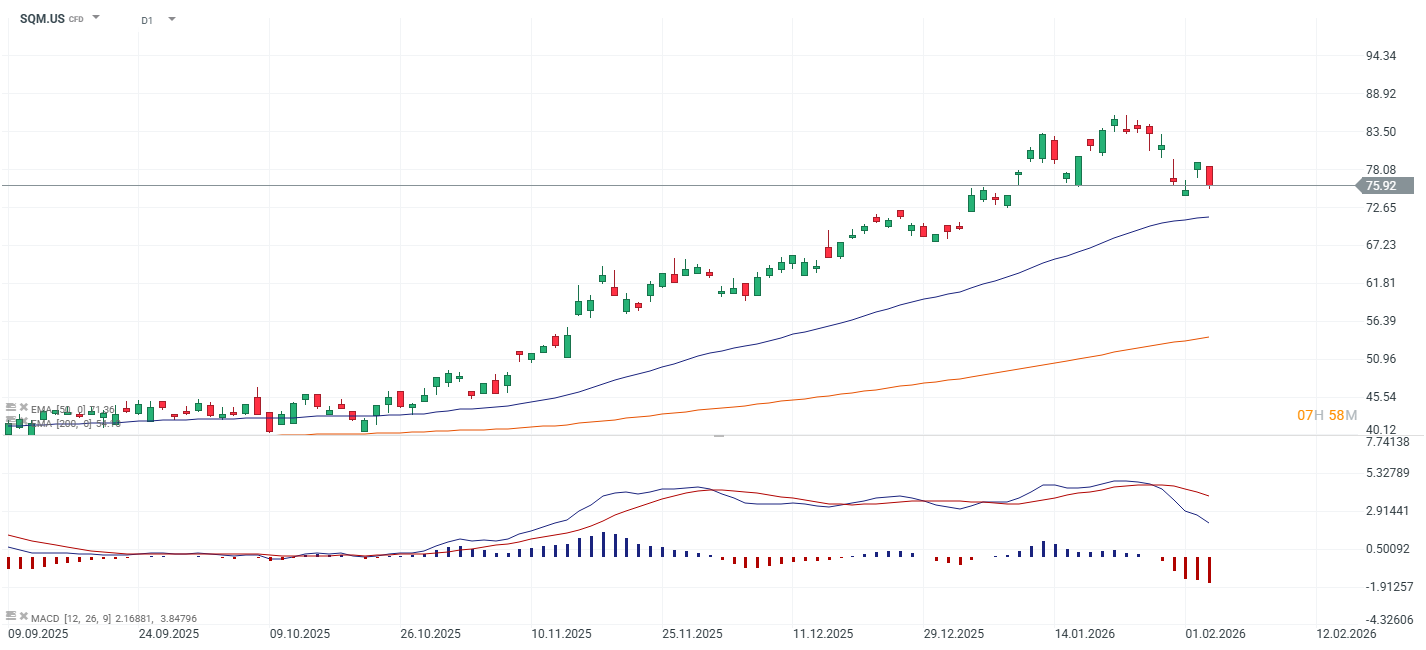Click the 07H 58M session countdown
The width and height of the screenshot is (1426, 650).
pyautogui.click(x=1328, y=412)
